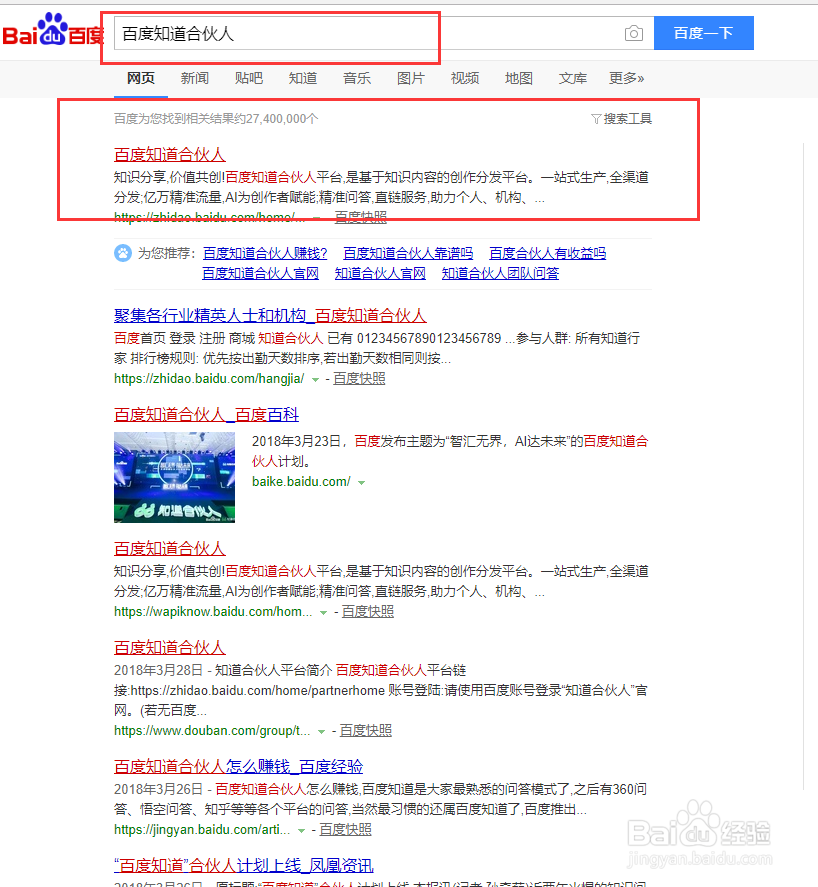Switch to the 音乐 tab
The image size is (818, 887).
pyautogui.click(x=357, y=78)
